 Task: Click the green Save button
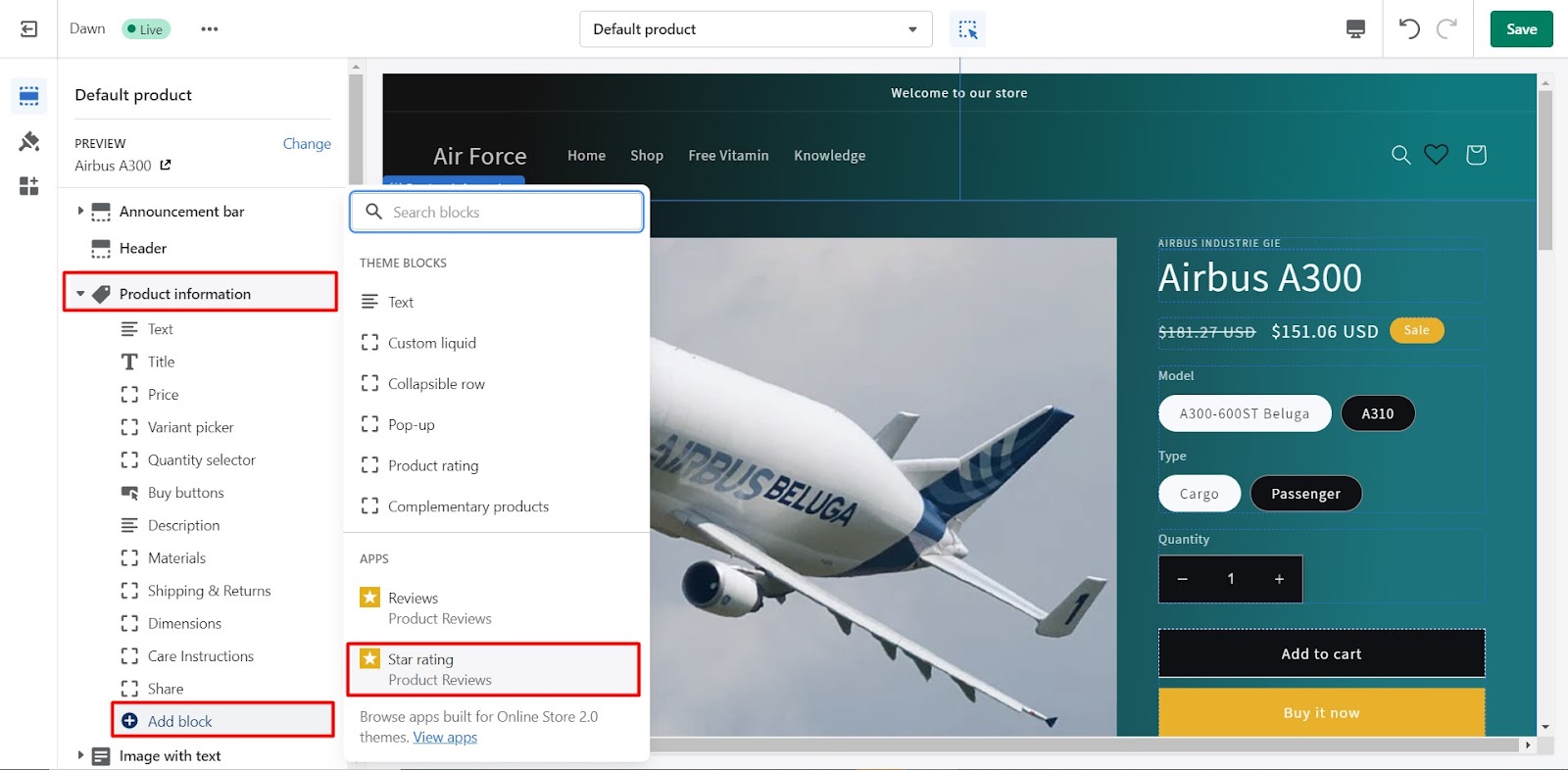(x=1521, y=29)
